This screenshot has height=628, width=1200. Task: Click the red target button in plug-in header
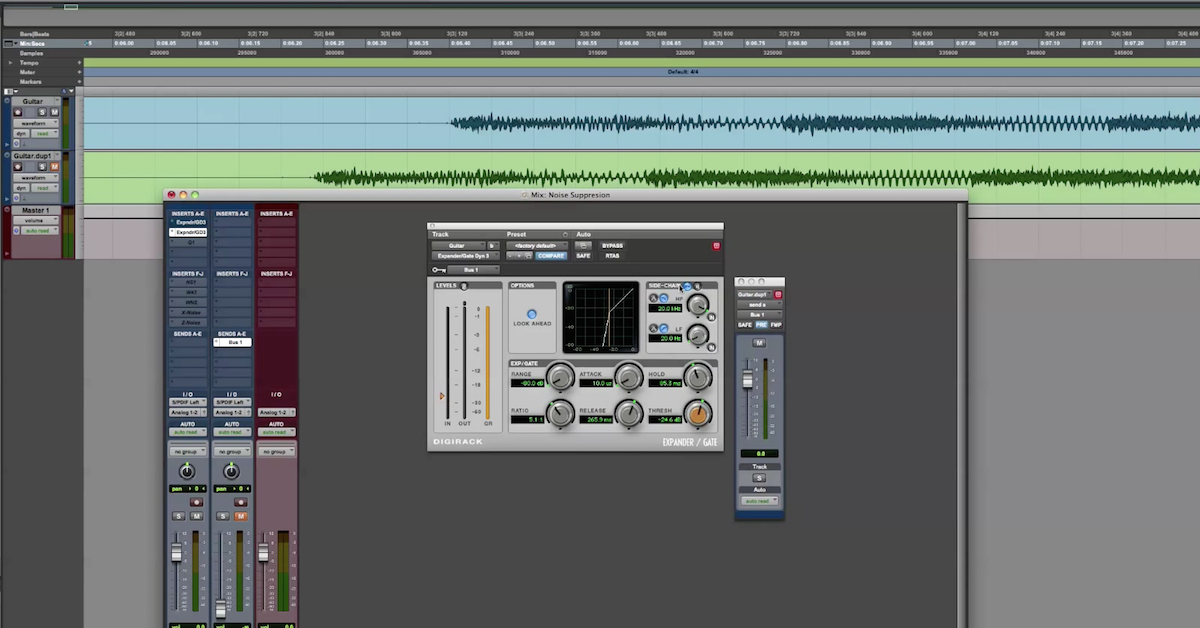tap(716, 245)
